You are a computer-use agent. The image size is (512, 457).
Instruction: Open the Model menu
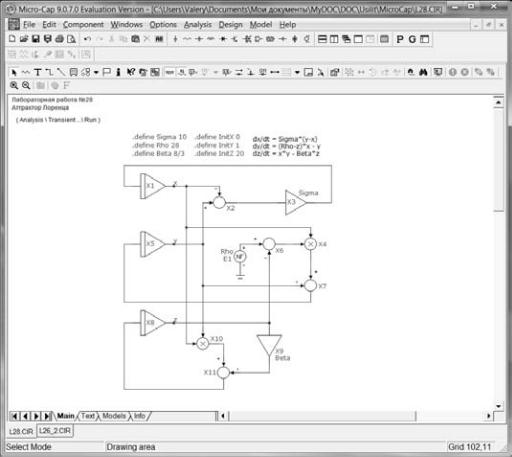pos(261,25)
